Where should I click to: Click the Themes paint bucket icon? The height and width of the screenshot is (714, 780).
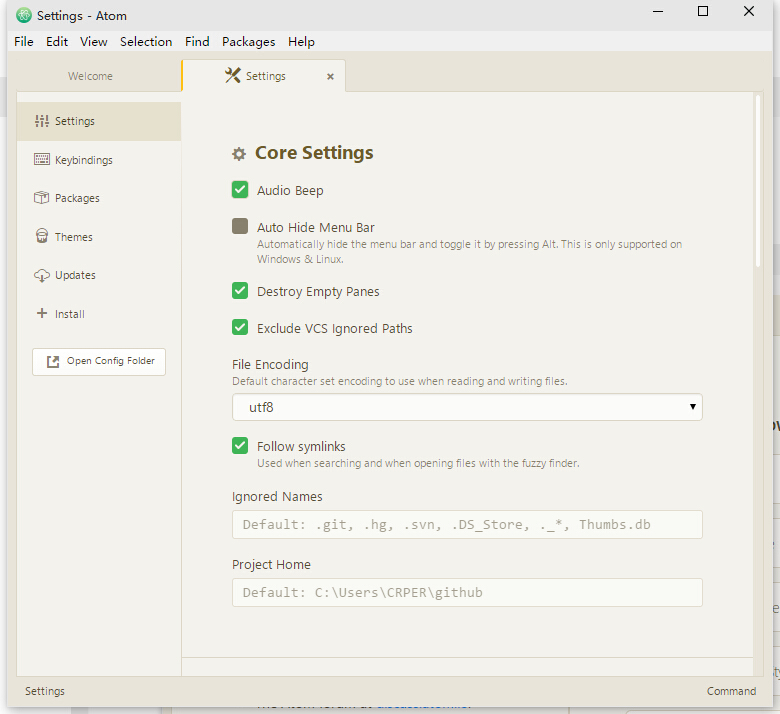(x=41, y=237)
